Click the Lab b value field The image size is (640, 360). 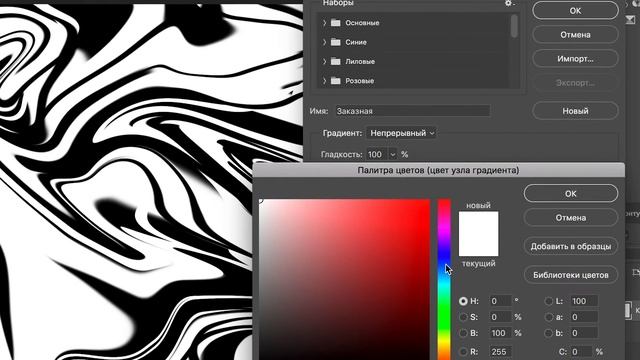[584, 333]
